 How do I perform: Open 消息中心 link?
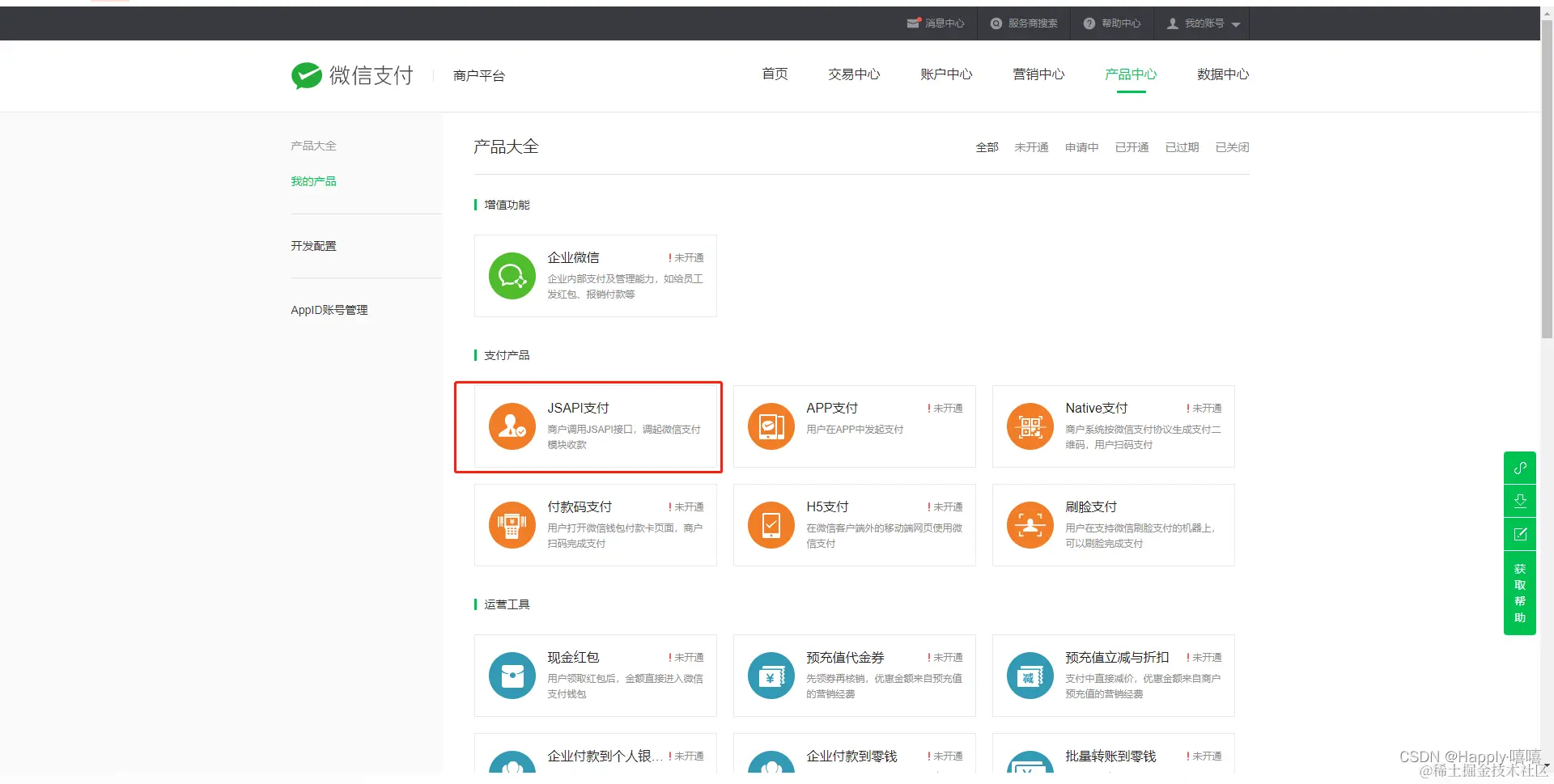click(945, 23)
